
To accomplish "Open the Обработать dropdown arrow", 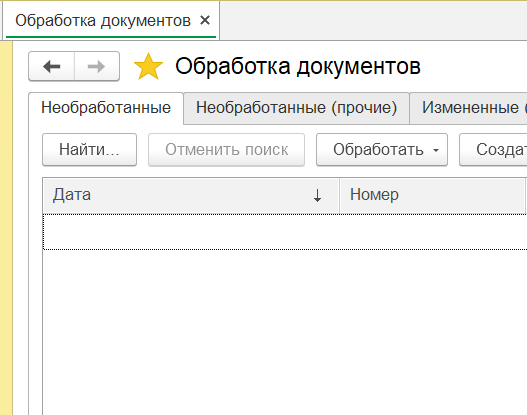I will point(436,150).
